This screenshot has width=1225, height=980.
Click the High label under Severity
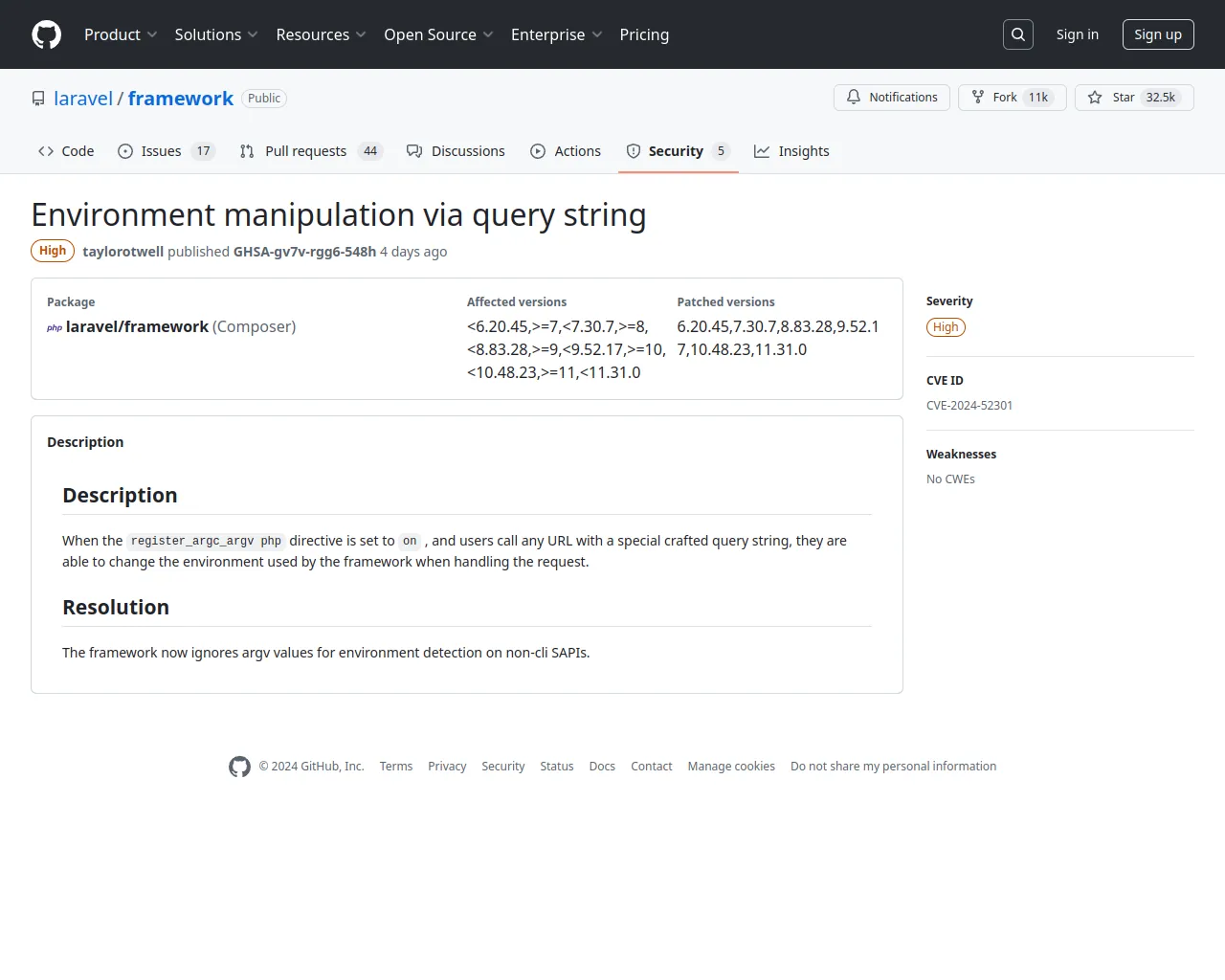tap(946, 327)
